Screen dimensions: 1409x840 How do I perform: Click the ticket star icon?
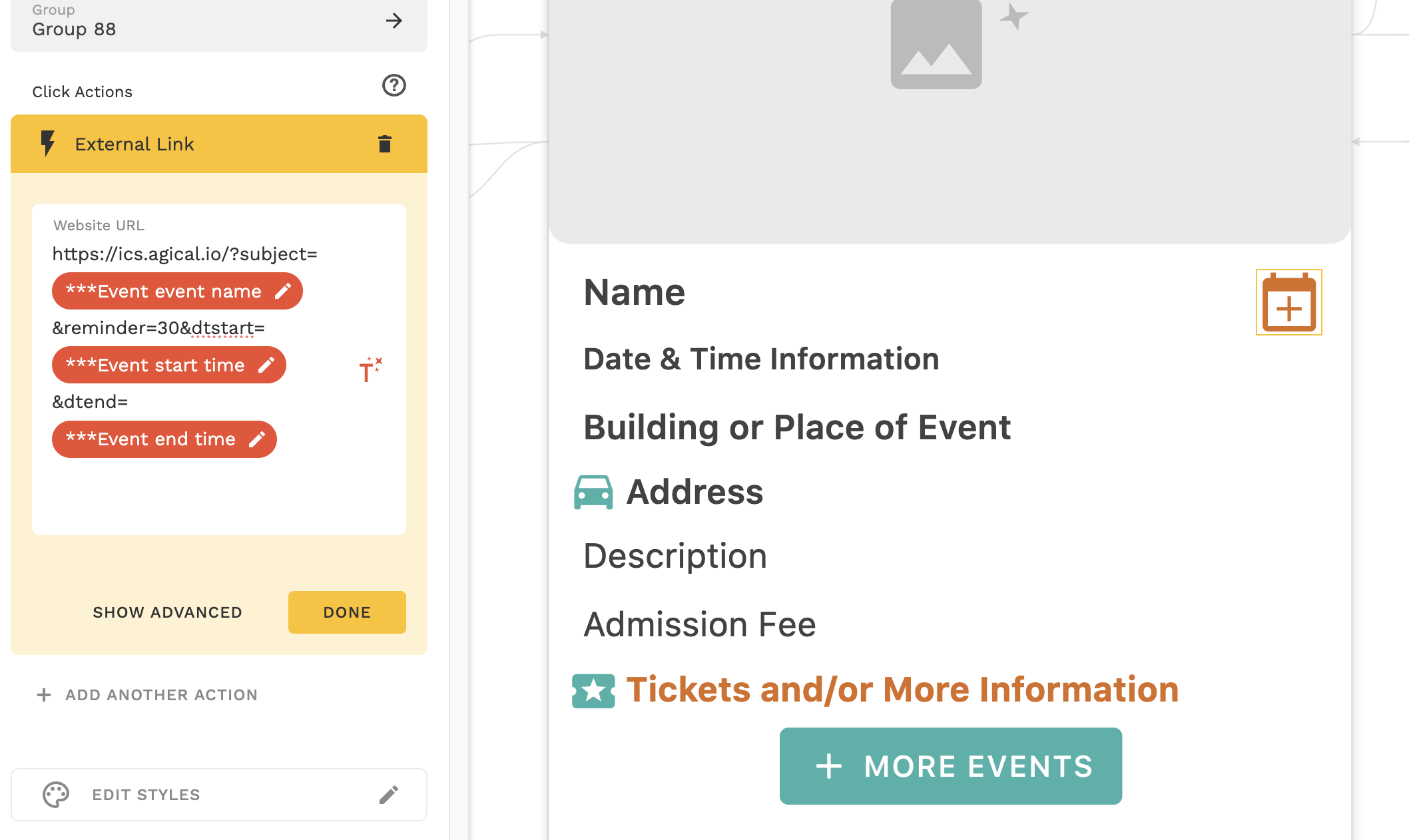point(593,690)
